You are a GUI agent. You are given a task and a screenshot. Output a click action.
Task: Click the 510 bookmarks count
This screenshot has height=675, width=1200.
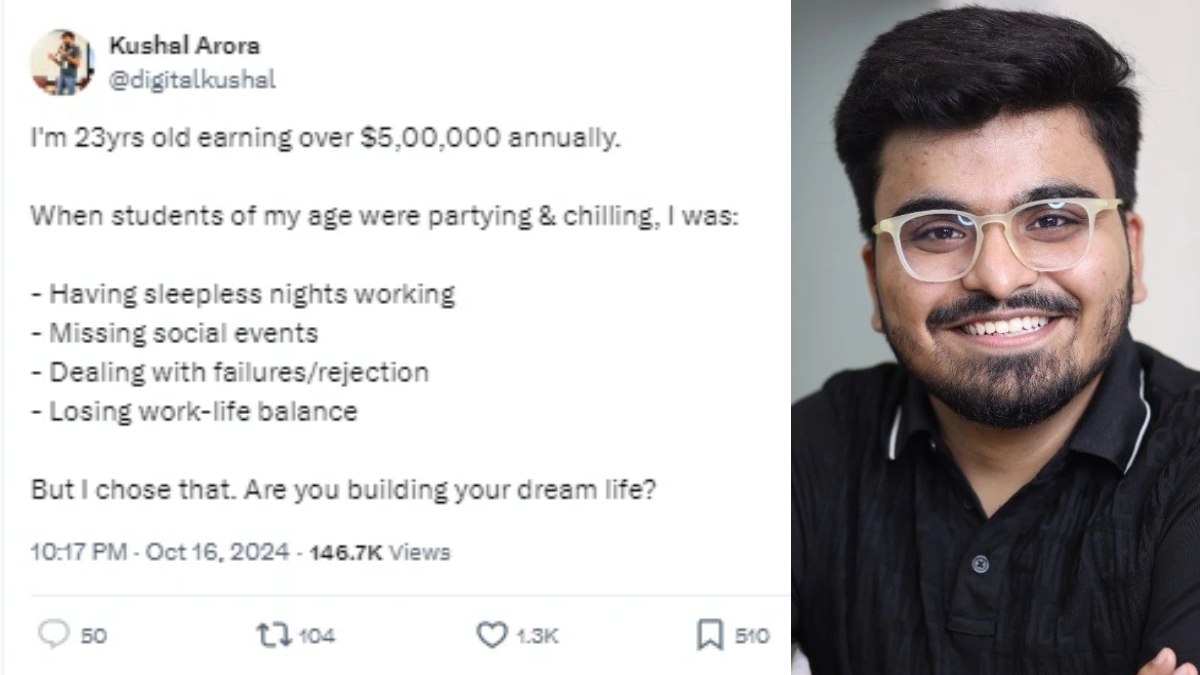[x=751, y=636]
